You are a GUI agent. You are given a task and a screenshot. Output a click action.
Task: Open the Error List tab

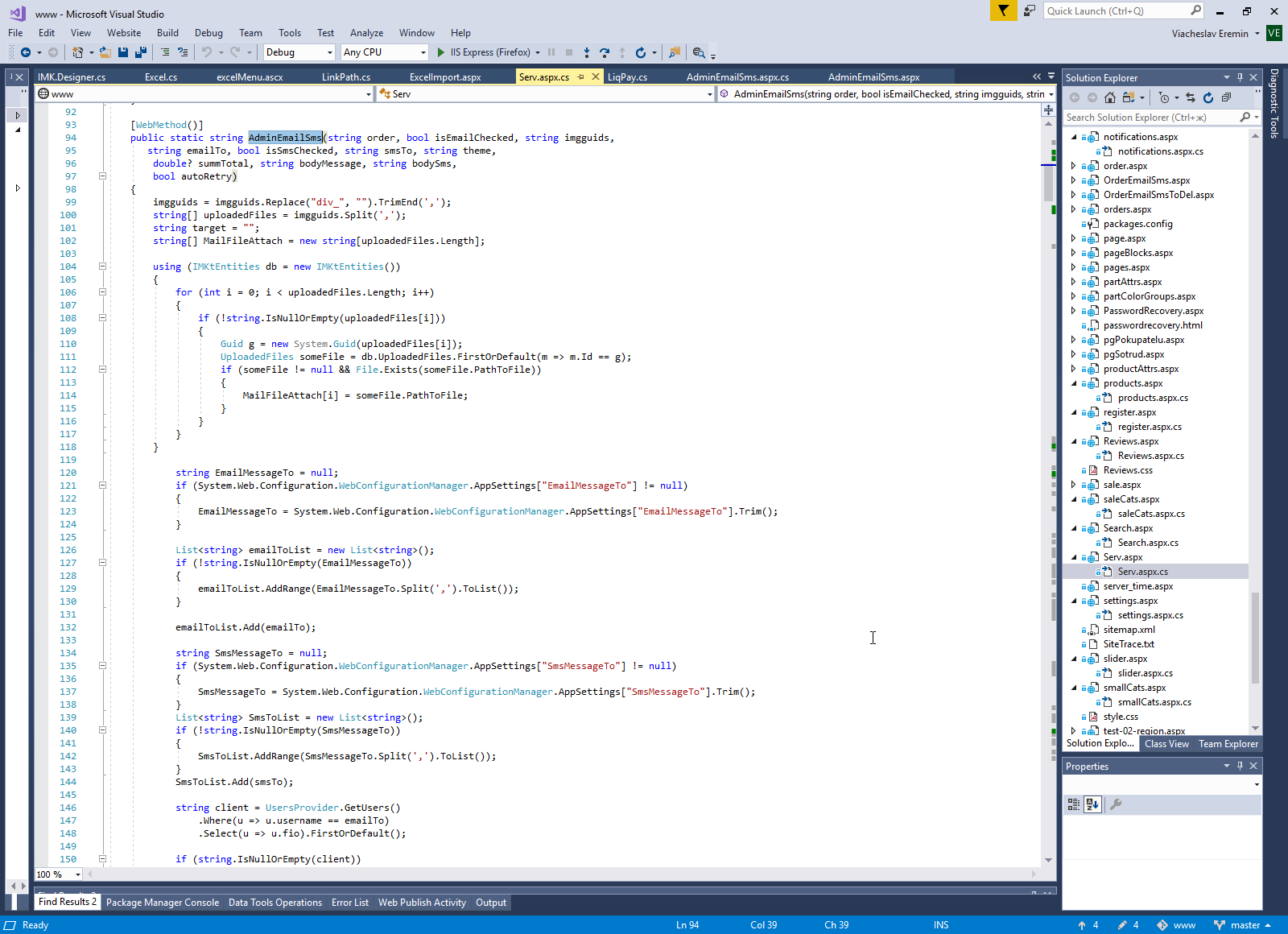click(350, 903)
